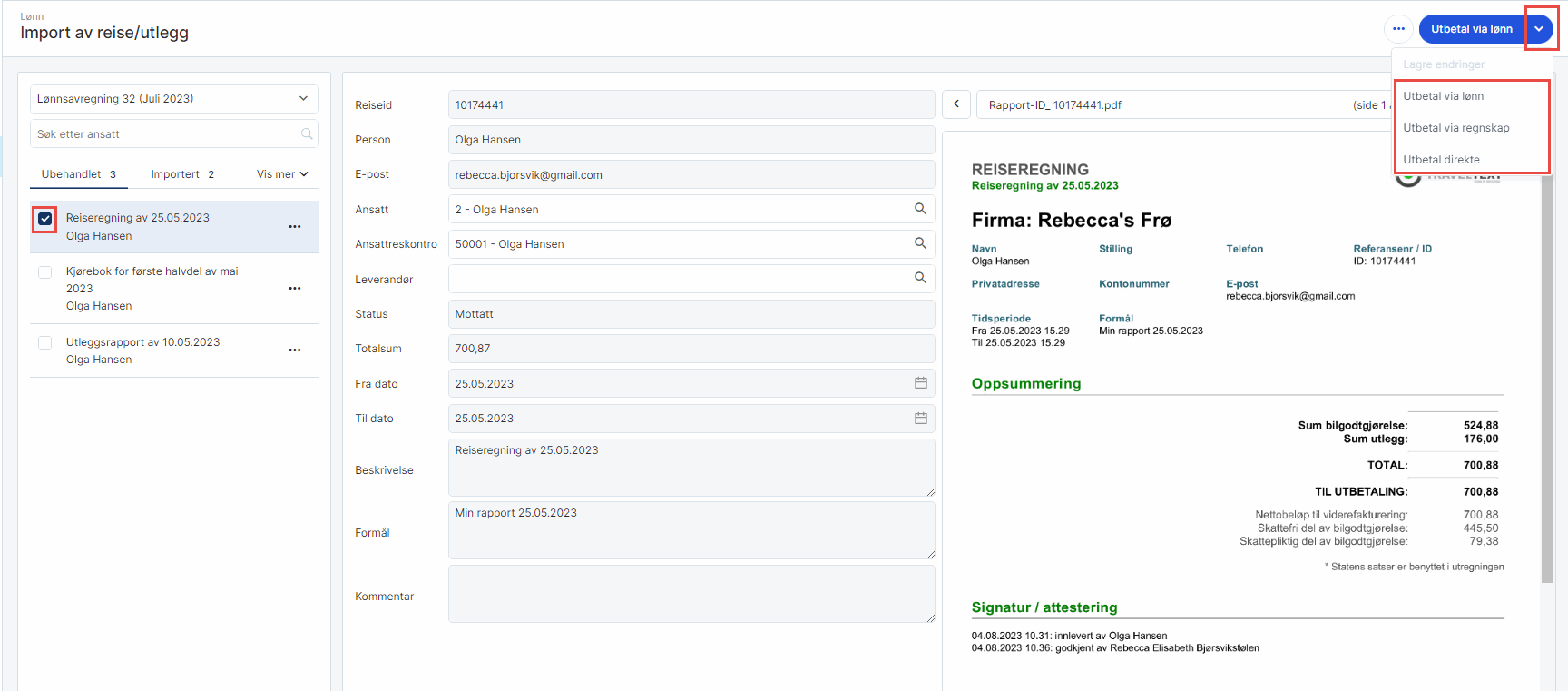Open three-dot menu for Utleggsrapport av 10.05.2023
The height and width of the screenshot is (691, 1568).
pos(295,350)
